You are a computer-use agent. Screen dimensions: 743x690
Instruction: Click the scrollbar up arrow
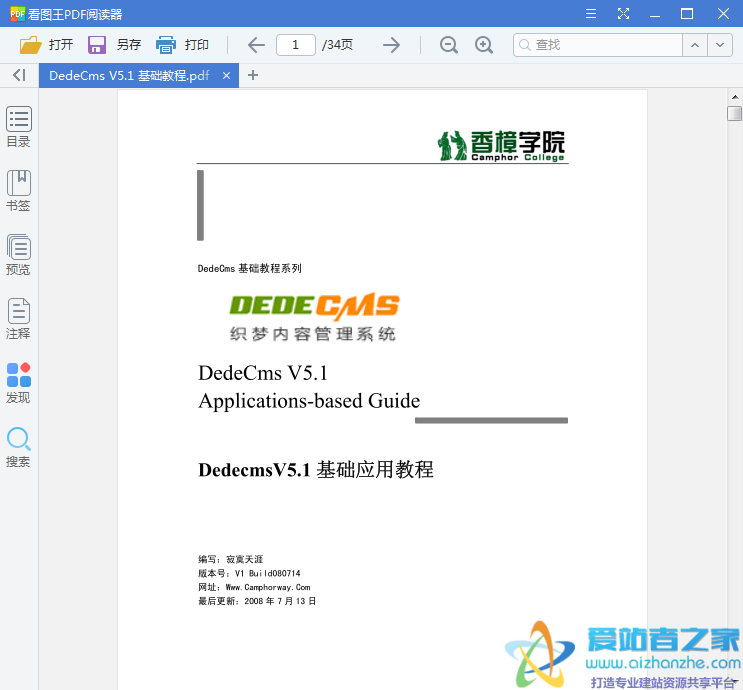pos(734,97)
